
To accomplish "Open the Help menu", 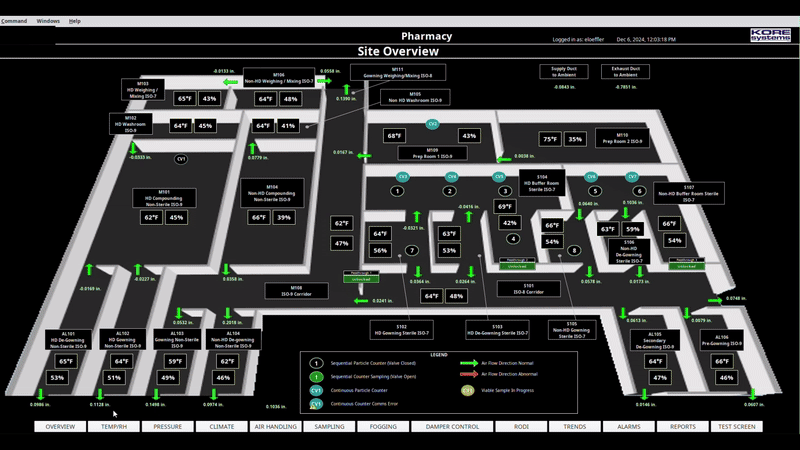I will point(75,20).
